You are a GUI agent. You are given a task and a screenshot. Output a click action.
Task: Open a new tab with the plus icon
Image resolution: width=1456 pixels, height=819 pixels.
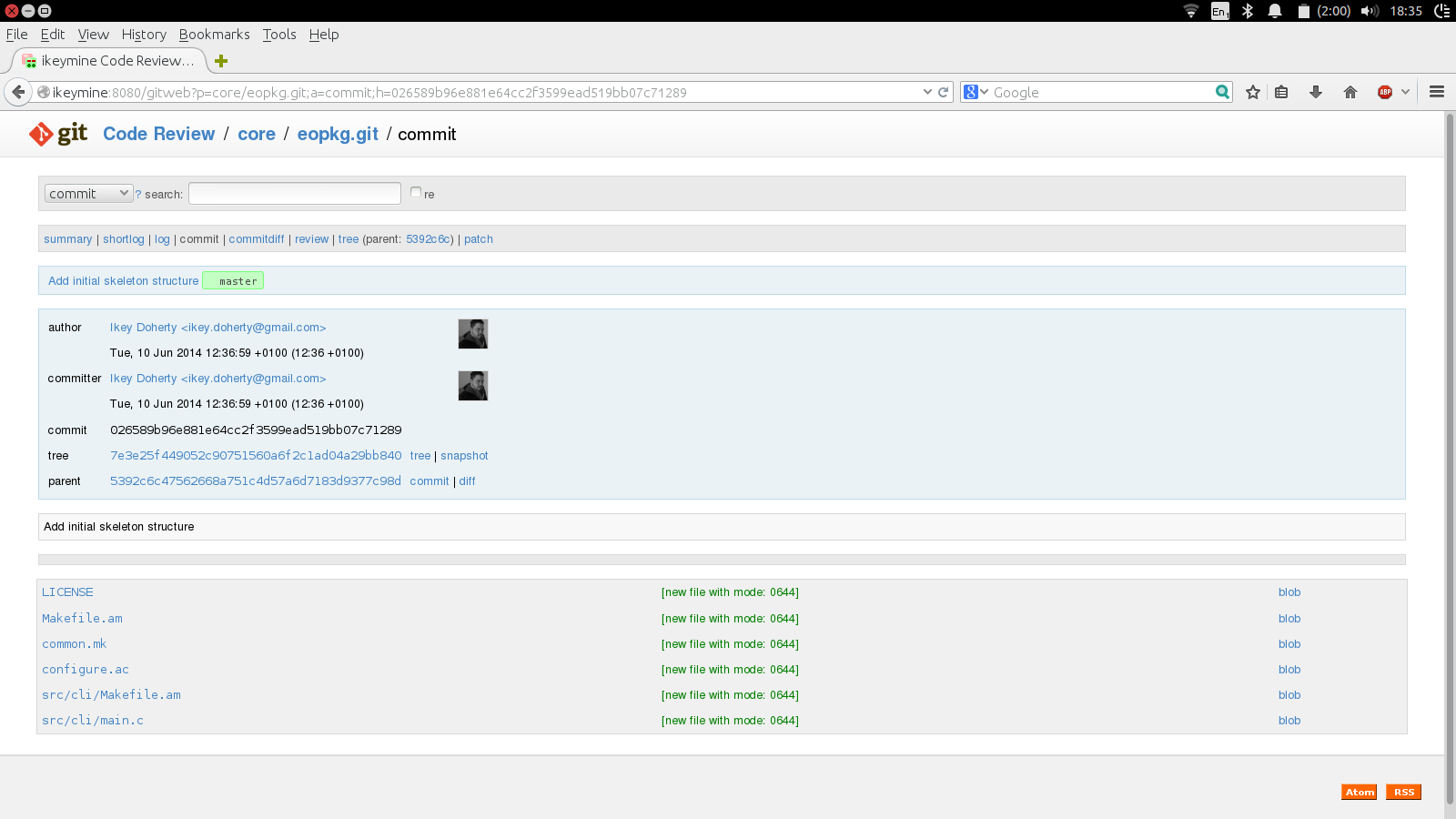pos(220,61)
